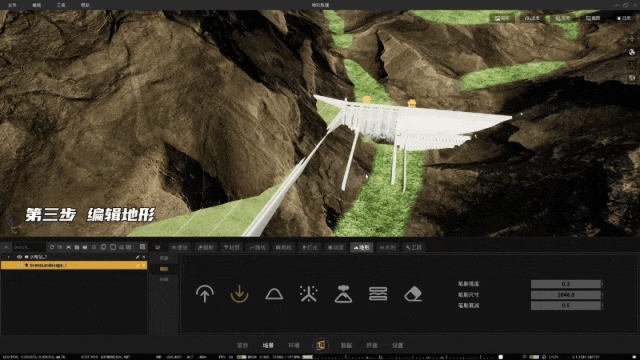Switch to 场景 in the bottom navigation

pos(268,345)
